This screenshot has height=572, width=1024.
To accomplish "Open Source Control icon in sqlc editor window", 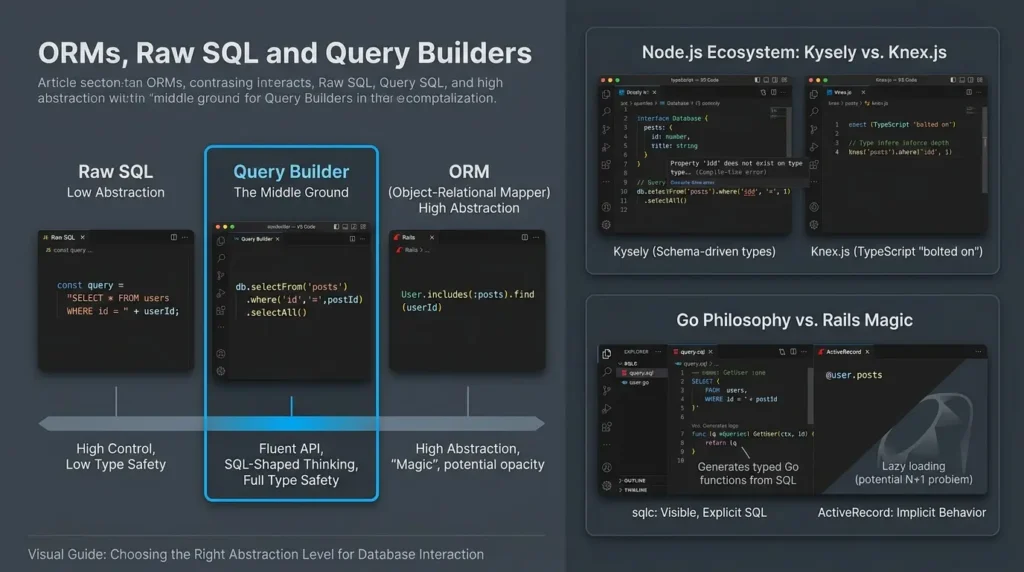I will pos(607,390).
